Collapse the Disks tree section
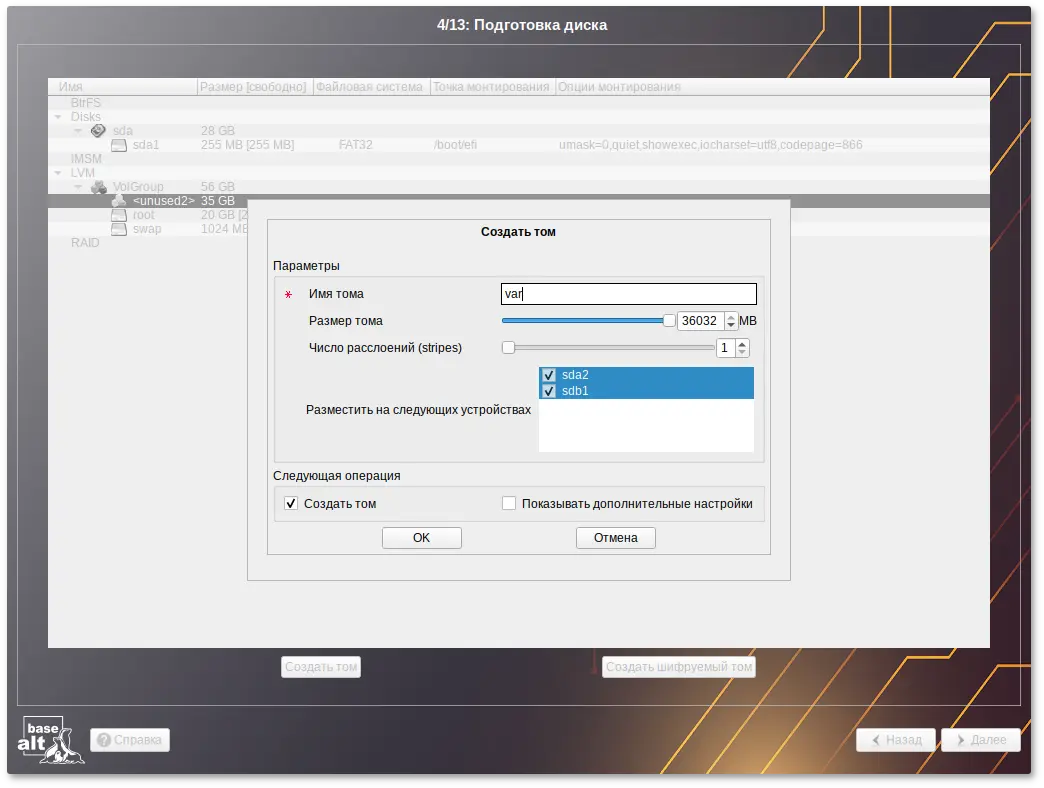 [x=58, y=117]
